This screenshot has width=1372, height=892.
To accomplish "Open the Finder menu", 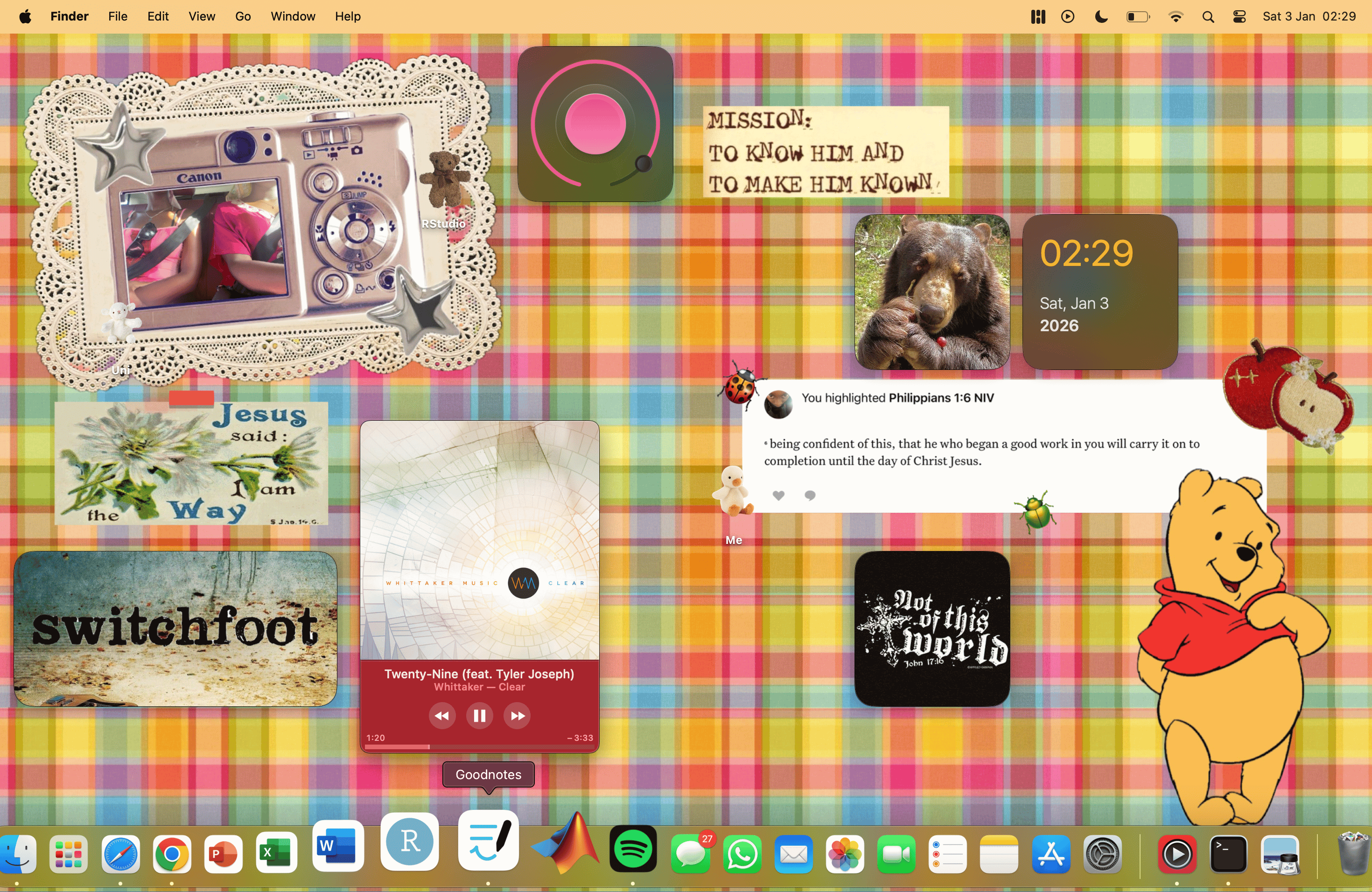I will 69,16.
